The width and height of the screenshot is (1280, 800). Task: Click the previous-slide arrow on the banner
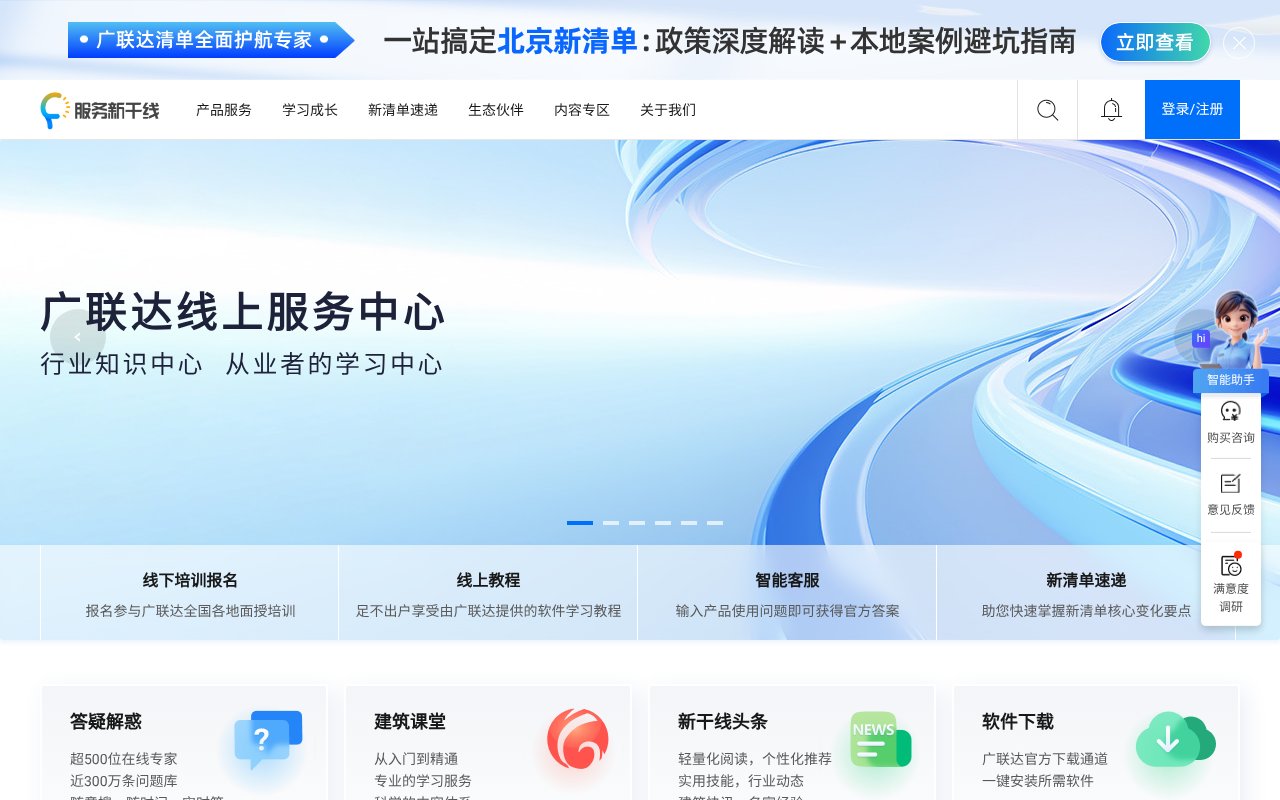tap(78, 337)
